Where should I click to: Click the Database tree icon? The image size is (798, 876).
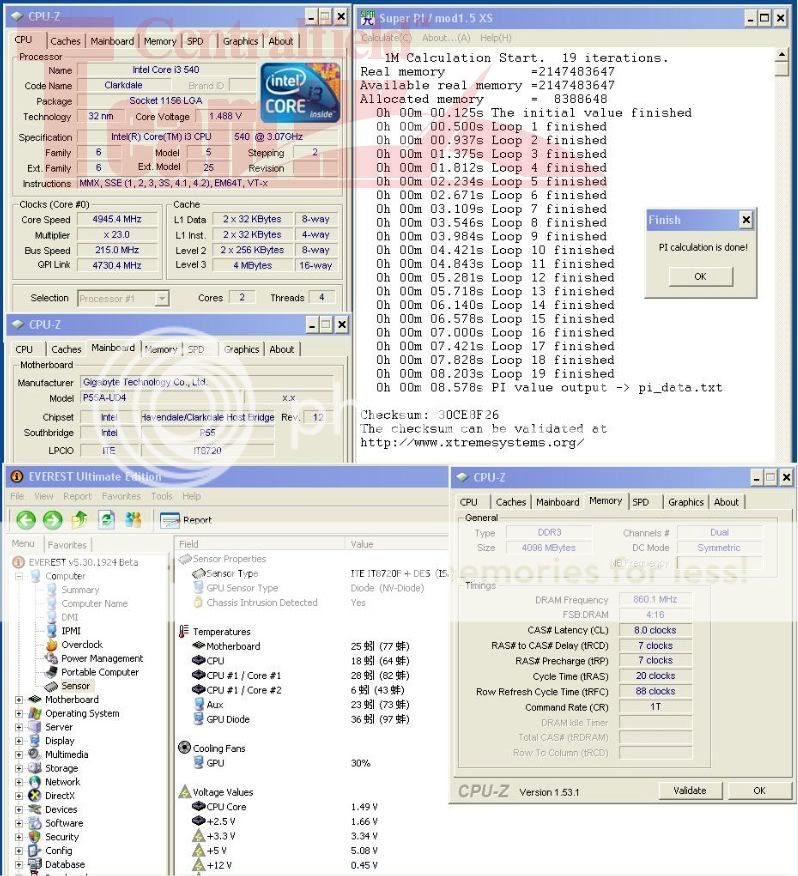coord(35,864)
